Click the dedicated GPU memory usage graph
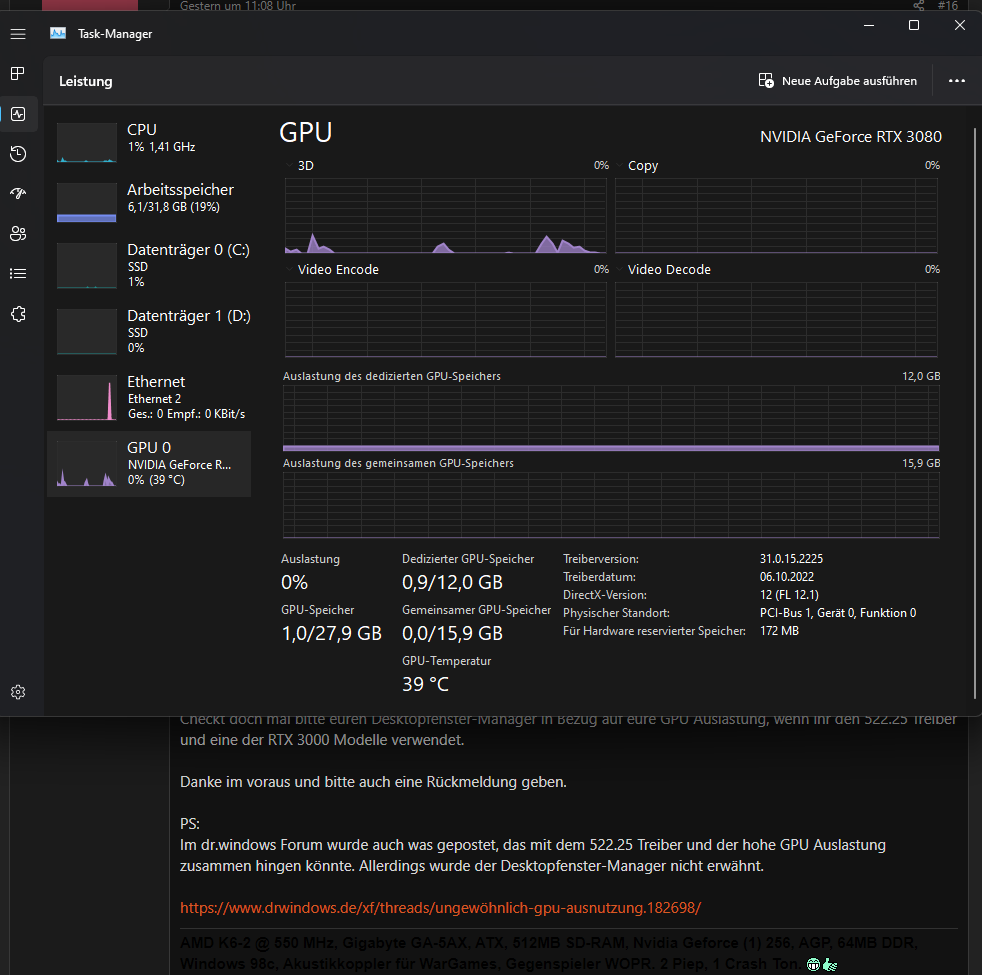 pyautogui.click(x=611, y=418)
